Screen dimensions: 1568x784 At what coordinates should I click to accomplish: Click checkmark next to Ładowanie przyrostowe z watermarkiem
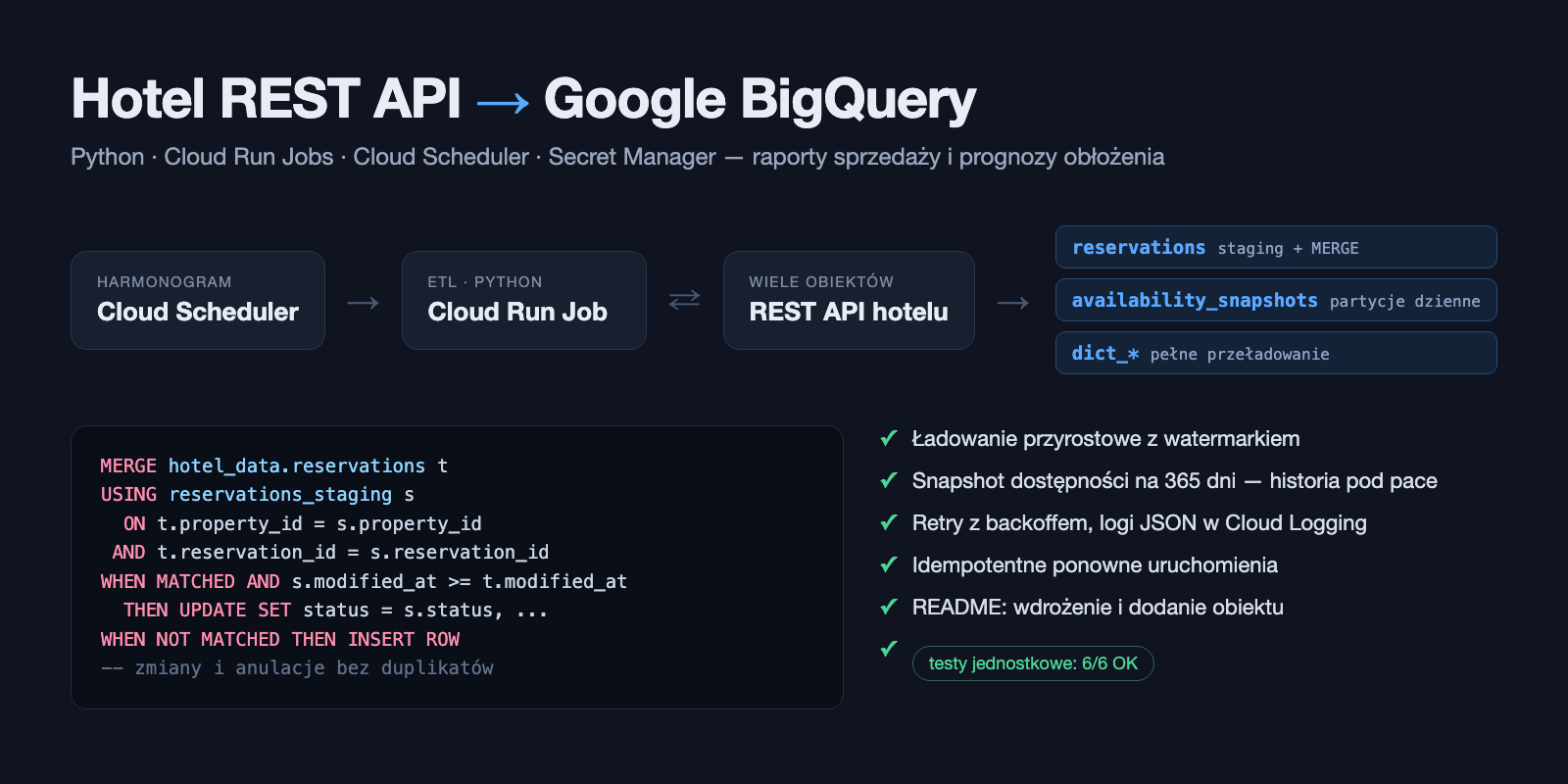[889, 438]
